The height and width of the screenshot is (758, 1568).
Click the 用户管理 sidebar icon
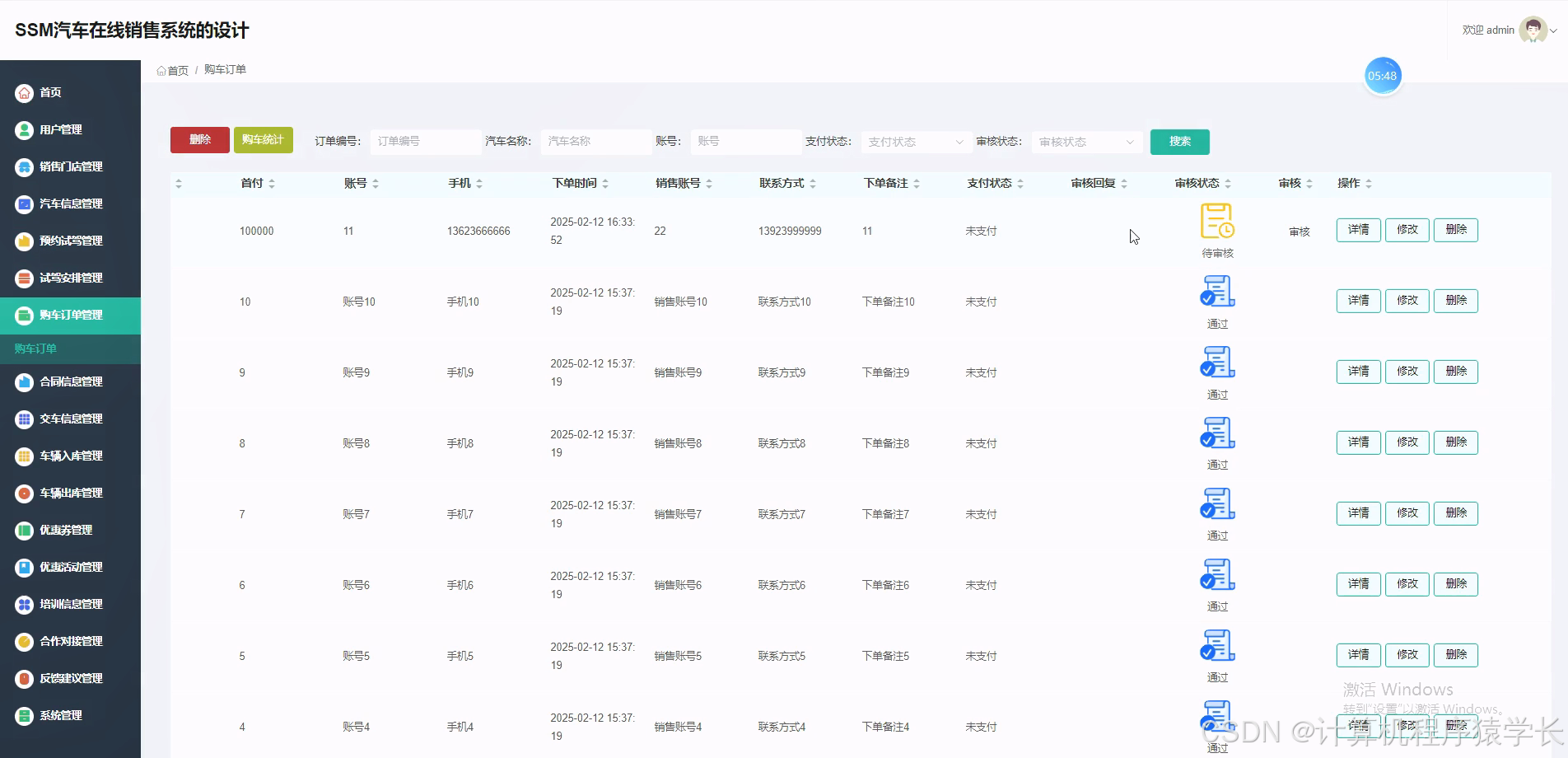point(25,130)
